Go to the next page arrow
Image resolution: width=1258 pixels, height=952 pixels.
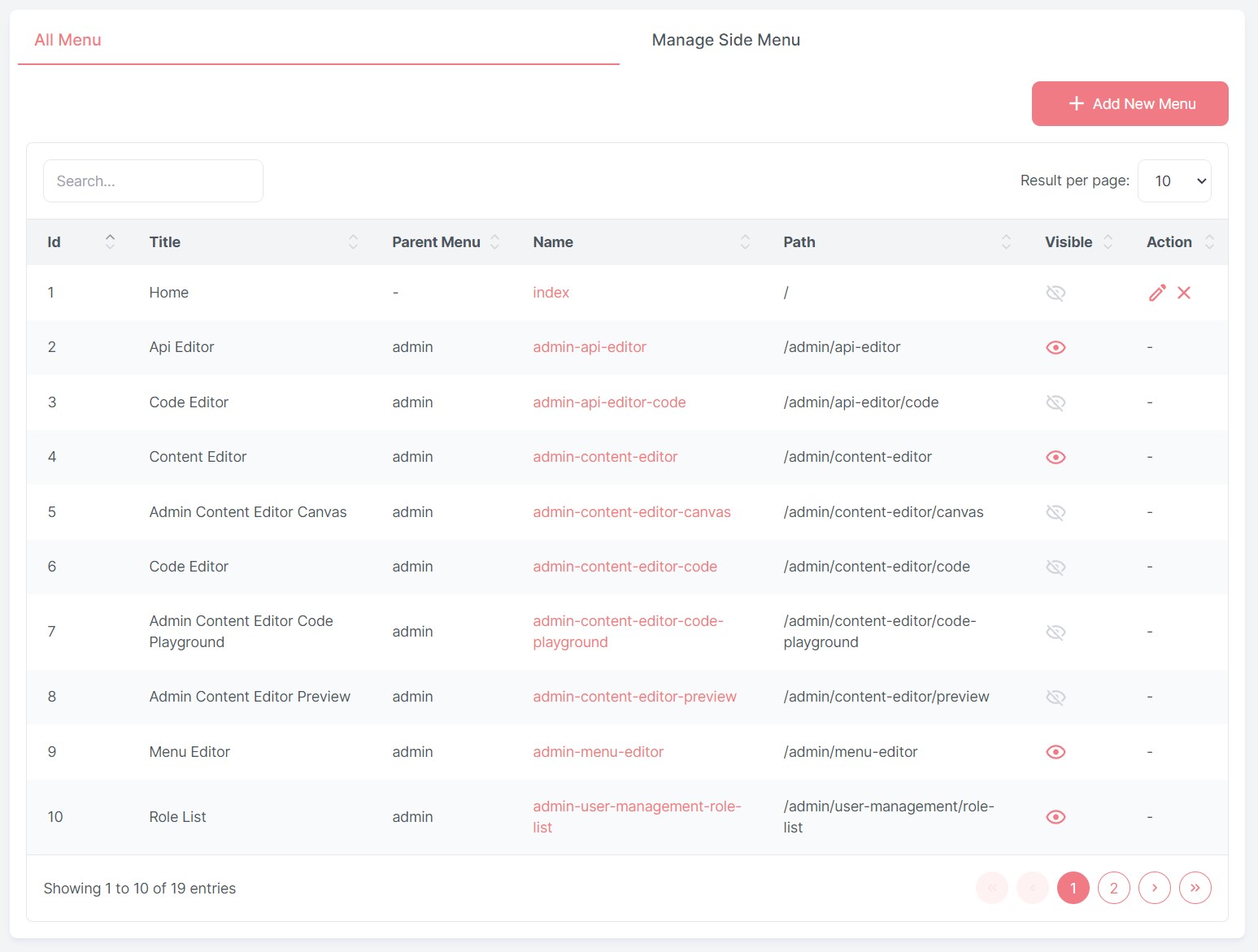[1154, 888]
